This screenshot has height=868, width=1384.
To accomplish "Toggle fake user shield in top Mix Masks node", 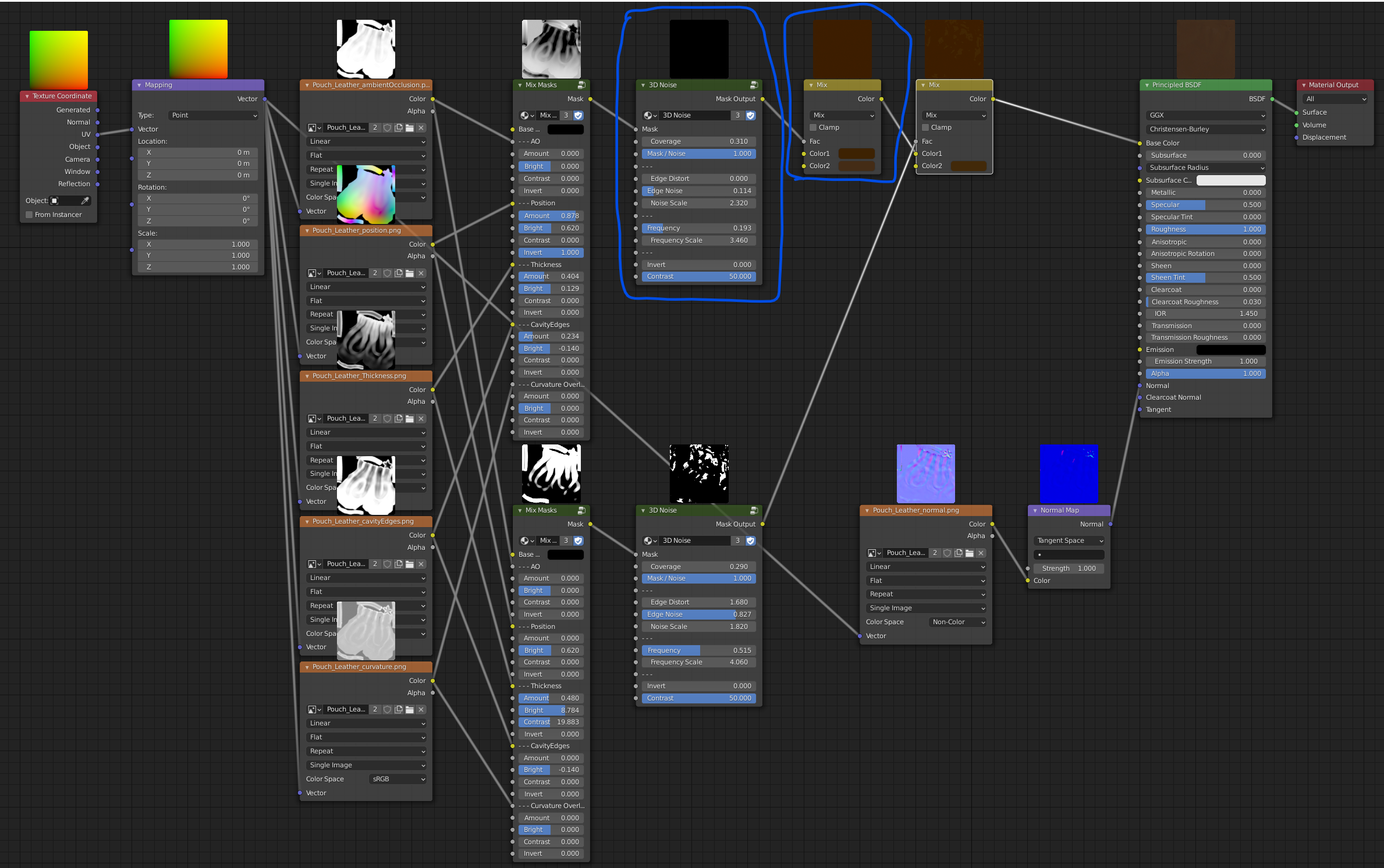I will [578, 116].
